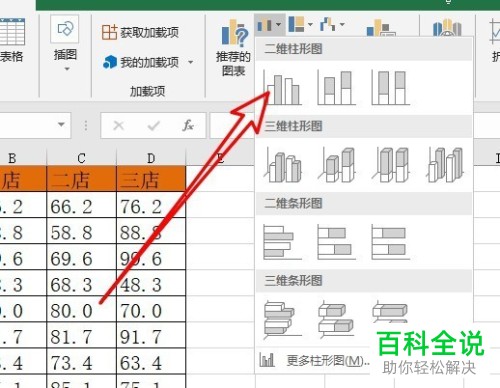Screen dimensions: 500x388
Task: Click cell containing 81.7
Action: click(82, 335)
